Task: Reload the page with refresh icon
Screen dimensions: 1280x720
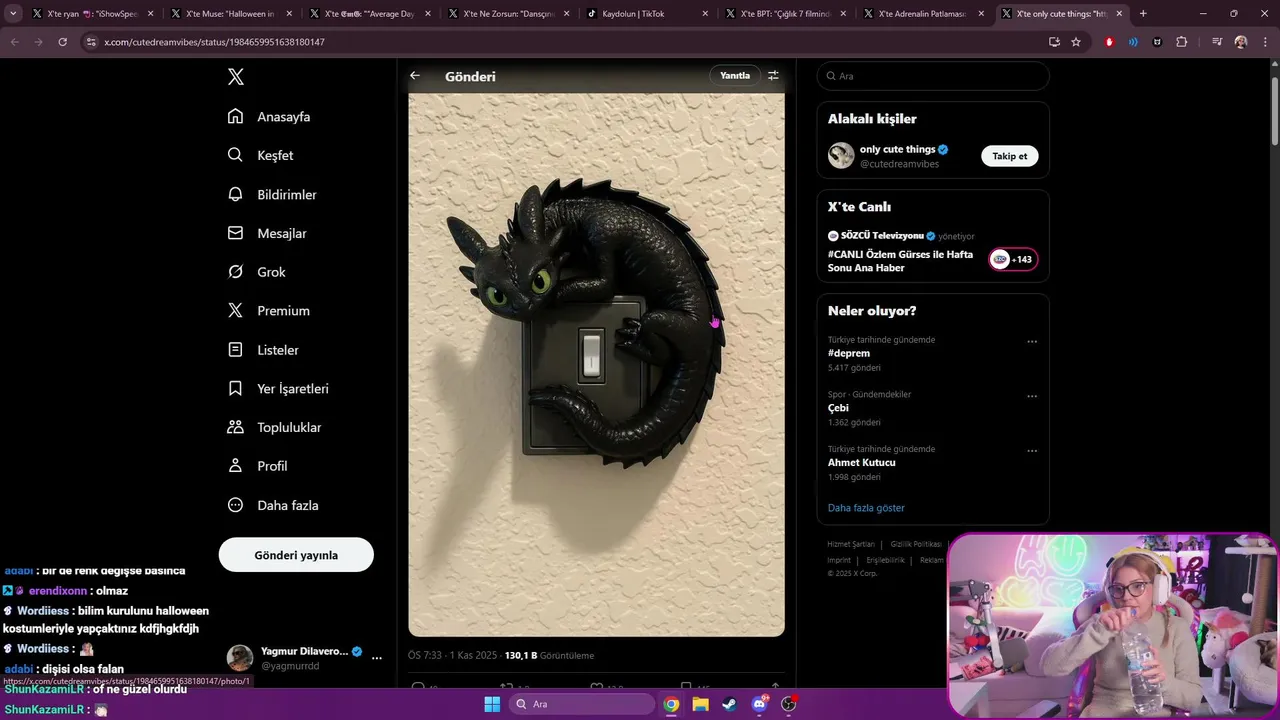Action: [62, 42]
